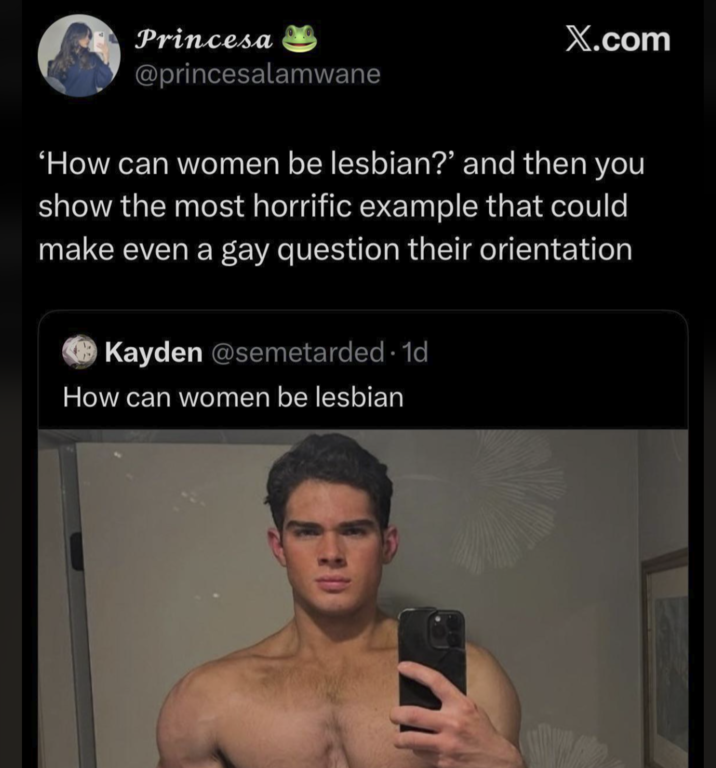Open the quoted tweet header bar
This screenshot has height=768, width=716.
click(363, 352)
